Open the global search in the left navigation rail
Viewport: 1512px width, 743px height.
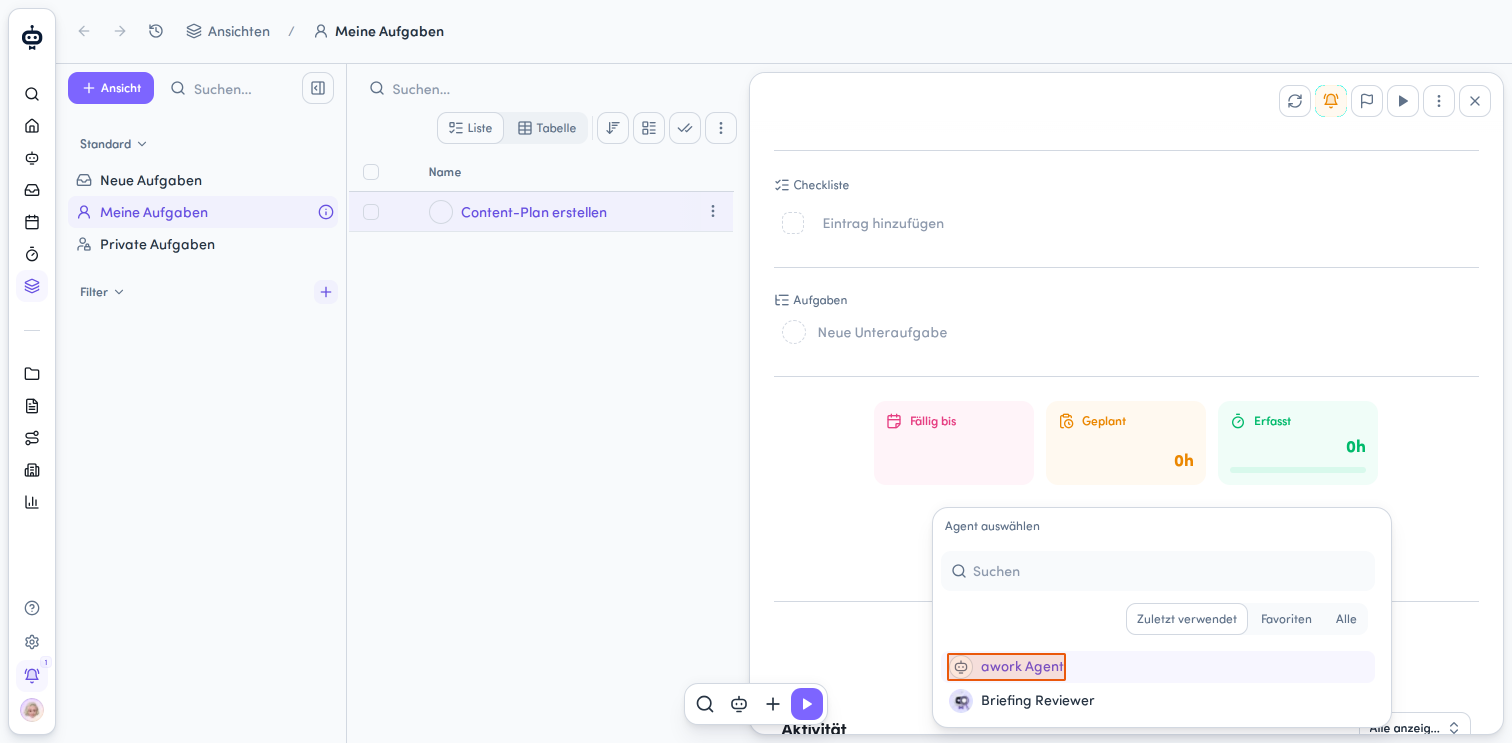(32, 94)
